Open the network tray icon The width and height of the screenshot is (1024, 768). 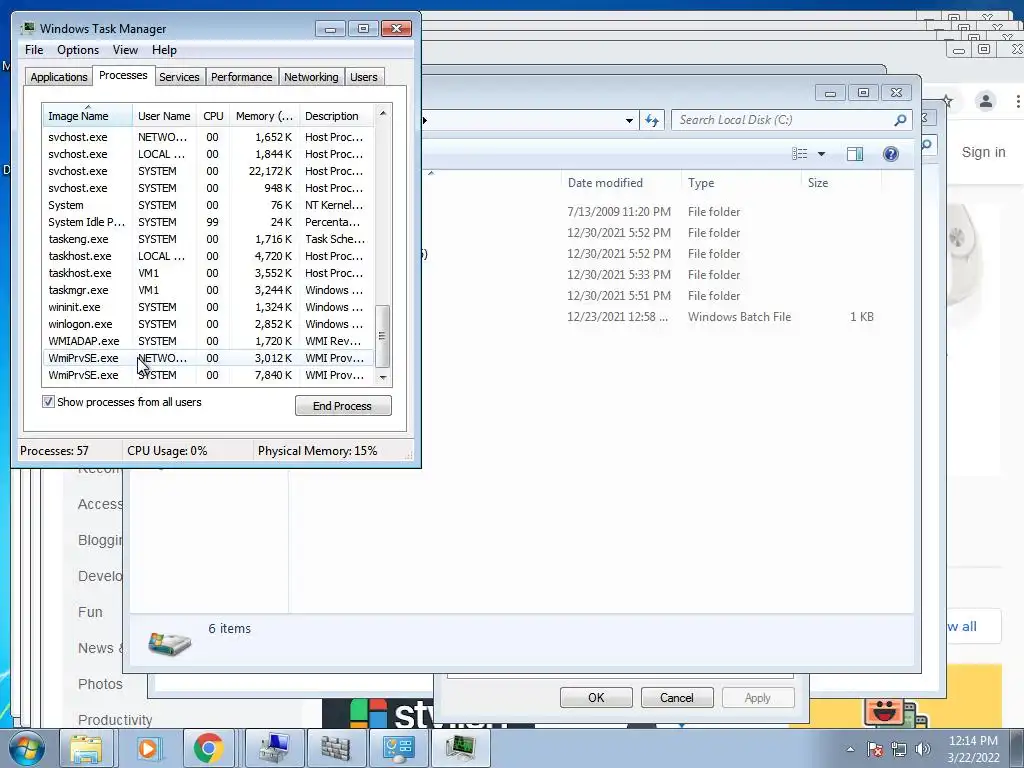click(x=899, y=749)
